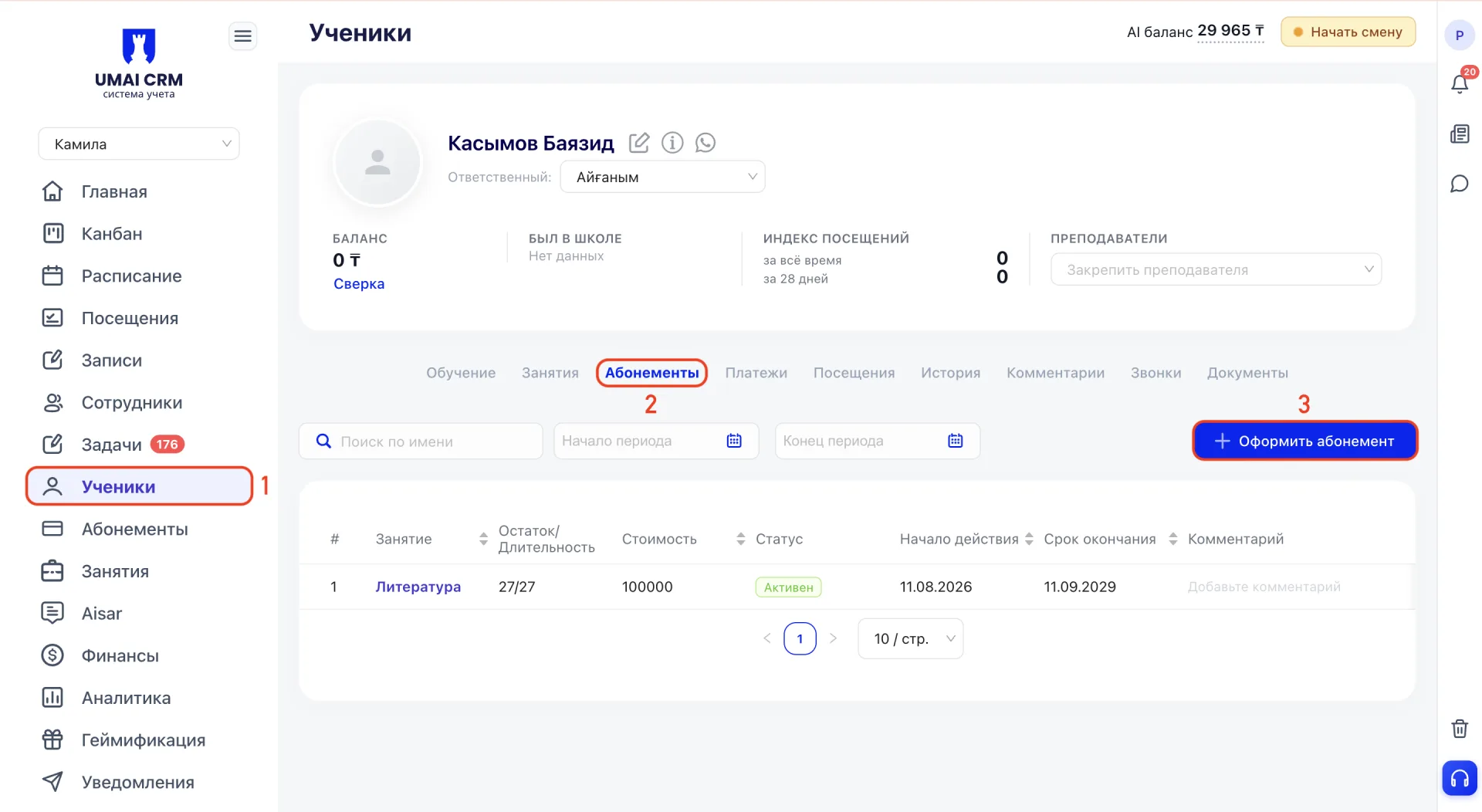Image resolution: width=1482 pixels, height=812 pixels.
Task: Open Канбан in sidebar
Action: (139, 234)
